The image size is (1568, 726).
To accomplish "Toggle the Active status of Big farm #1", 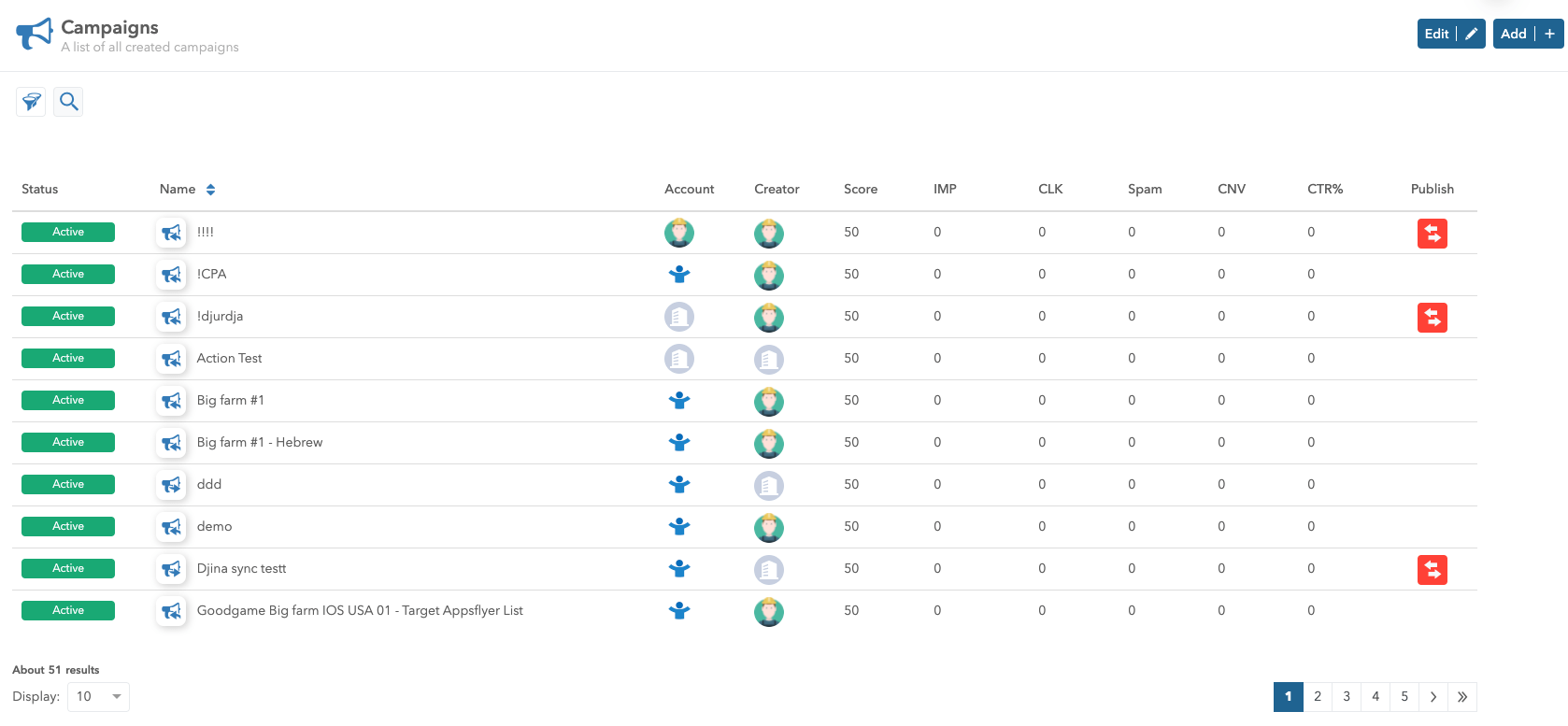I will (68, 401).
